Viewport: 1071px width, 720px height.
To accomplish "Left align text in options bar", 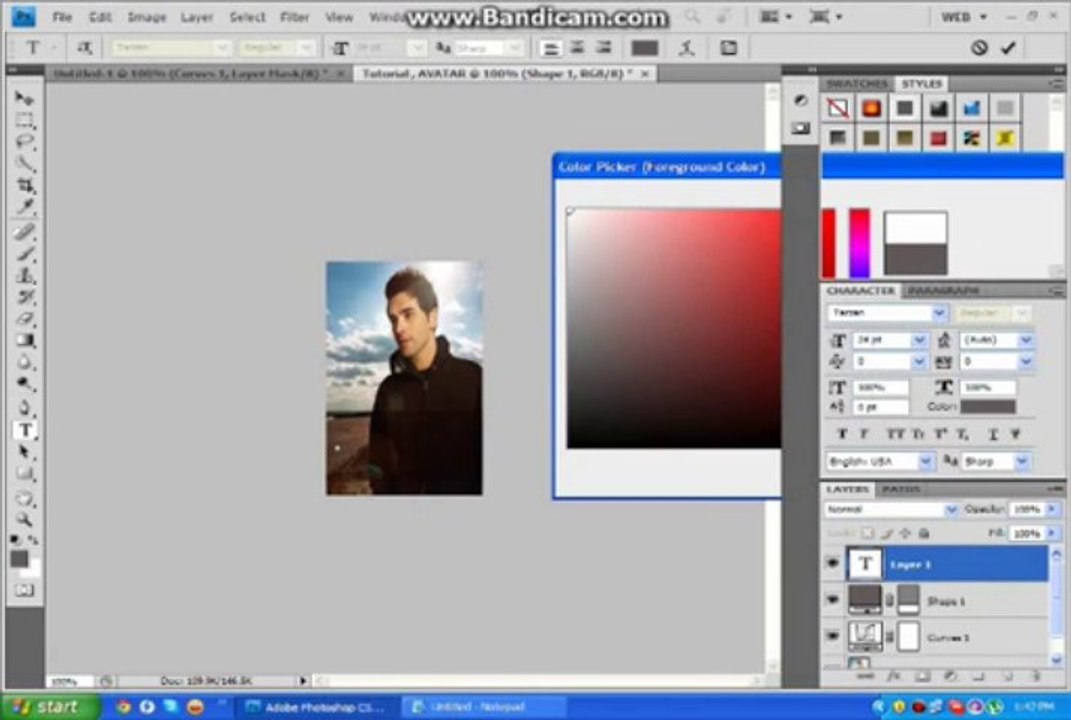I will tap(550, 48).
